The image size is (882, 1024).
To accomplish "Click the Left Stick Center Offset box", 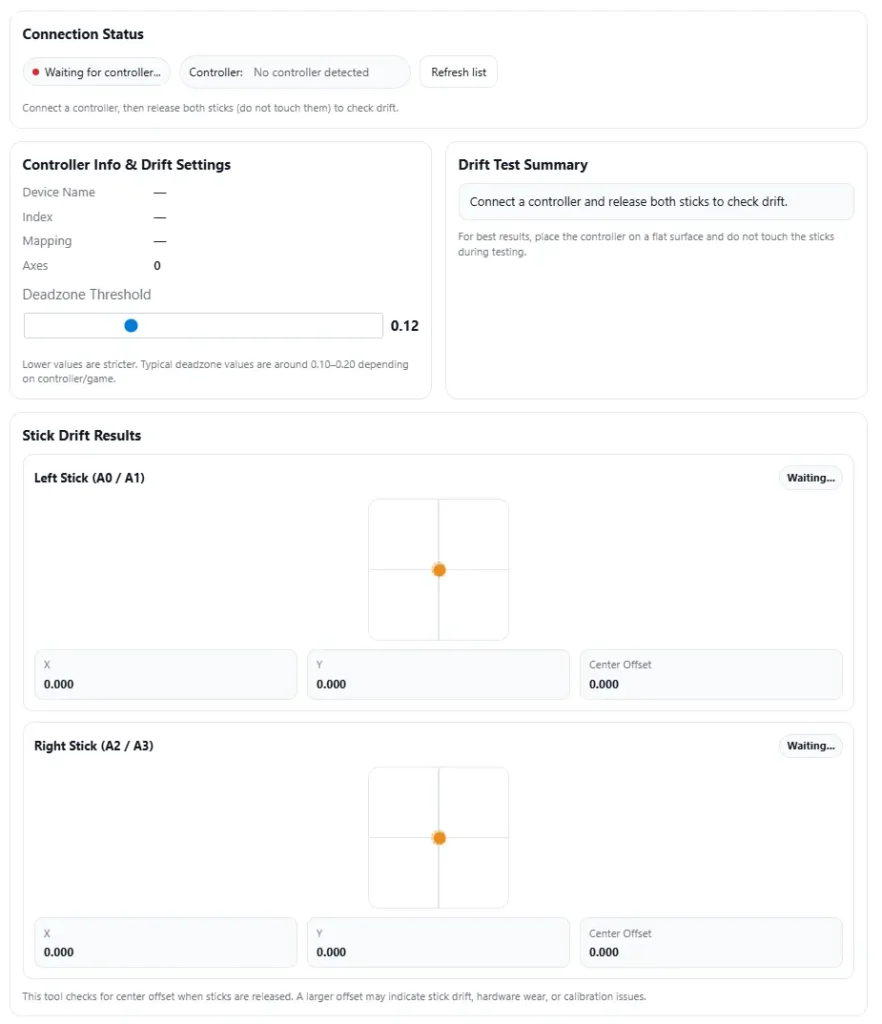I will pyautogui.click(x=711, y=675).
